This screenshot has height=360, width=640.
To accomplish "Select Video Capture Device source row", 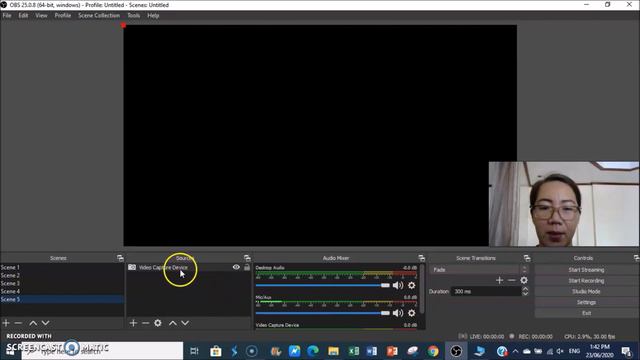I will (189, 267).
